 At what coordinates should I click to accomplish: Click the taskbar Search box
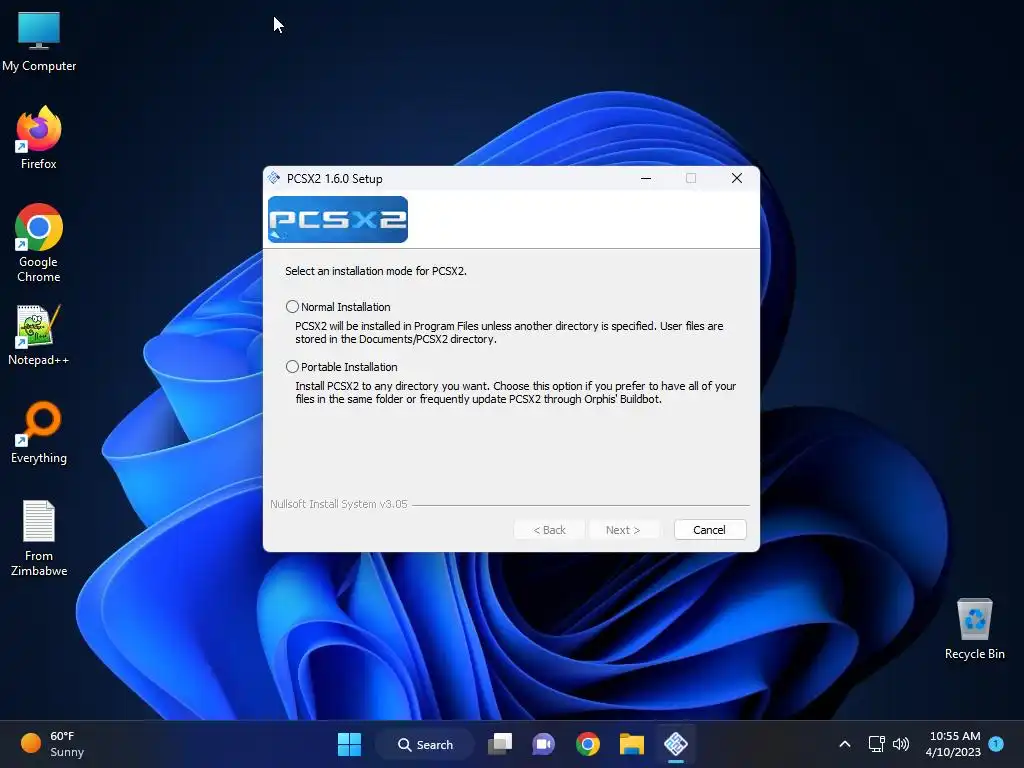[x=425, y=744]
